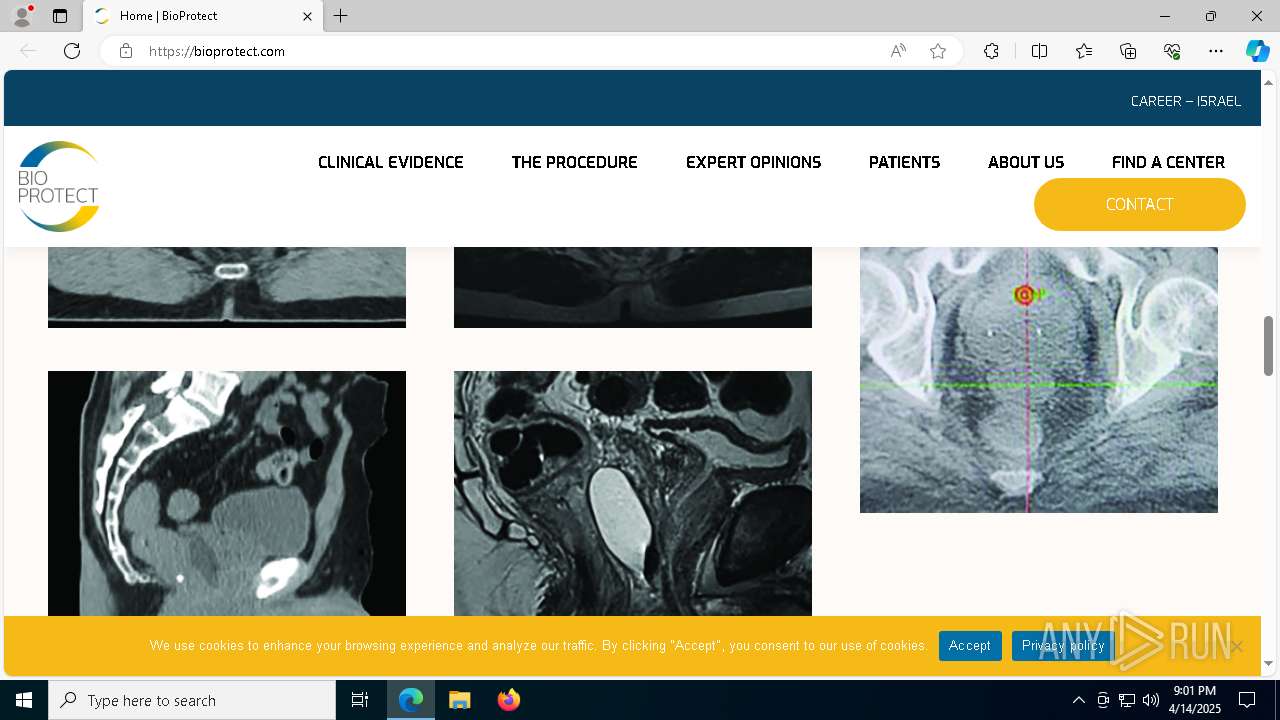Open the Windows Start menu

click(x=24, y=700)
